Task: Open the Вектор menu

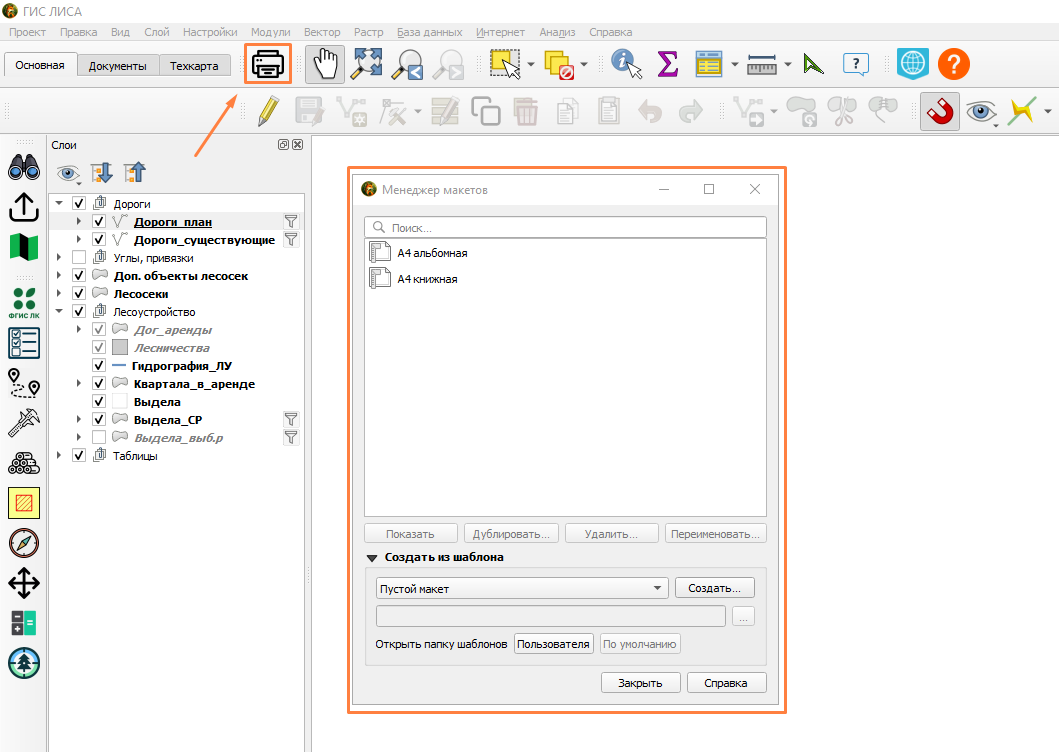Action: [x=322, y=32]
